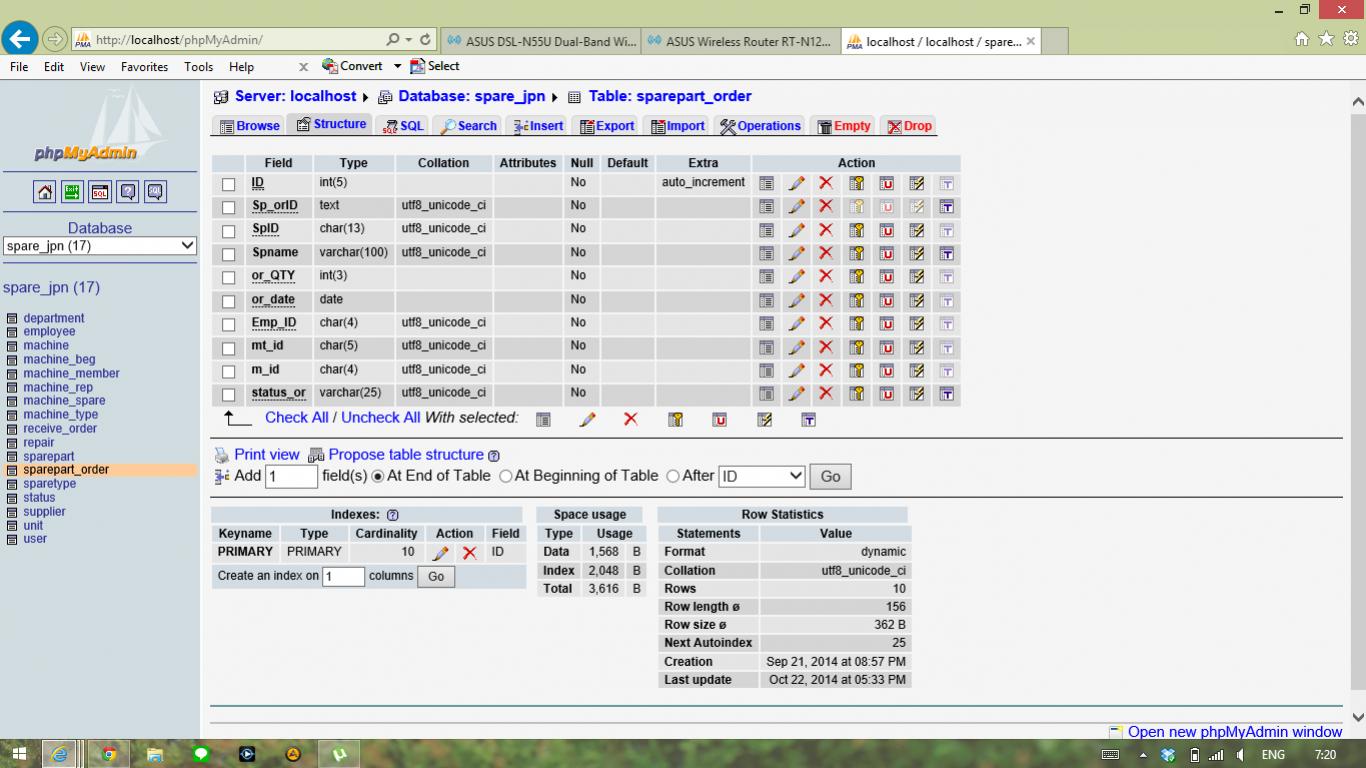Open the Export tab
This screenshot has width=1366, height=768.
(606, 126)
